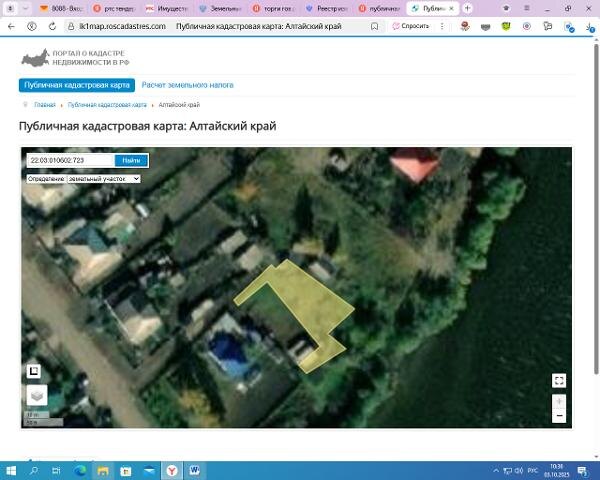This screenshot has width=600, height=480.
Task: Launch Microsoft Edge from taskbar
Action: pyautogui.click(x=80, y=470)
